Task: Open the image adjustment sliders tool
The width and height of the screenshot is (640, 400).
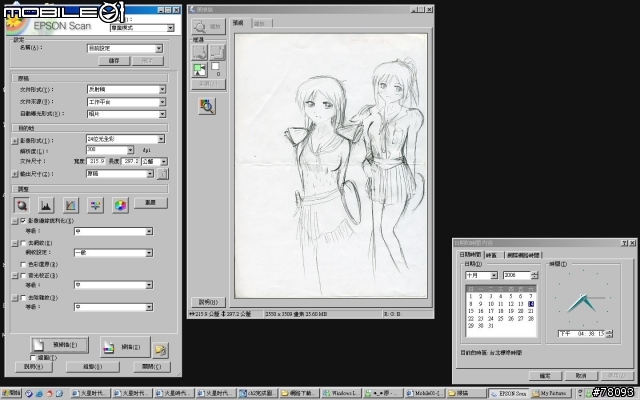Action: point(95,205)
